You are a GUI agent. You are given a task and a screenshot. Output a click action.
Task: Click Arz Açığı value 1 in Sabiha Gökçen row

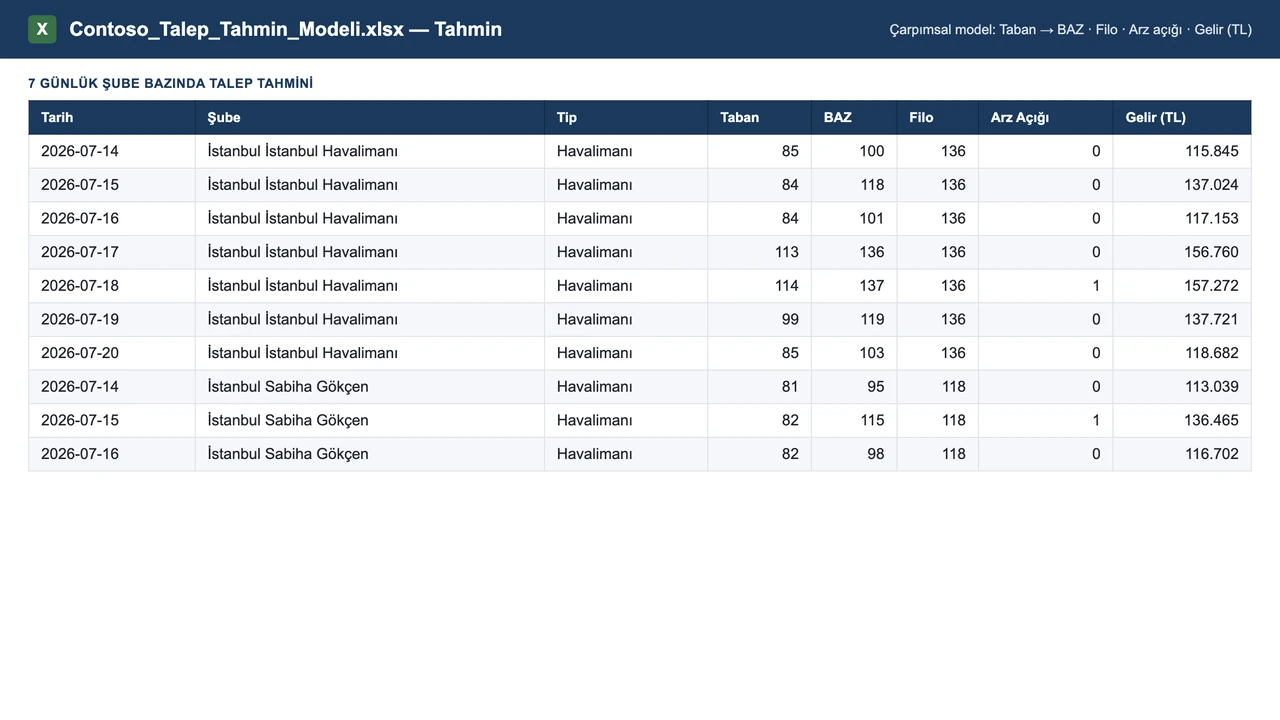pyautogui.click(x=1096, y=420)
